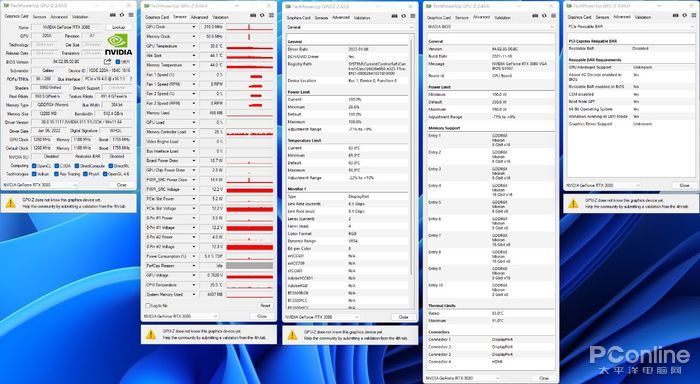The height and width of the screenshot is (384, 700).
Task: Enable the Log to file checkbox
Action: (148, 305)
